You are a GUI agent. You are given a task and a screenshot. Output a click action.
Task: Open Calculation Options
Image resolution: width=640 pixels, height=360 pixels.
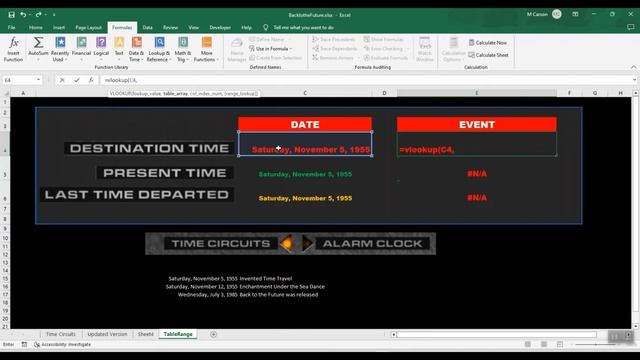coord(453,49)
